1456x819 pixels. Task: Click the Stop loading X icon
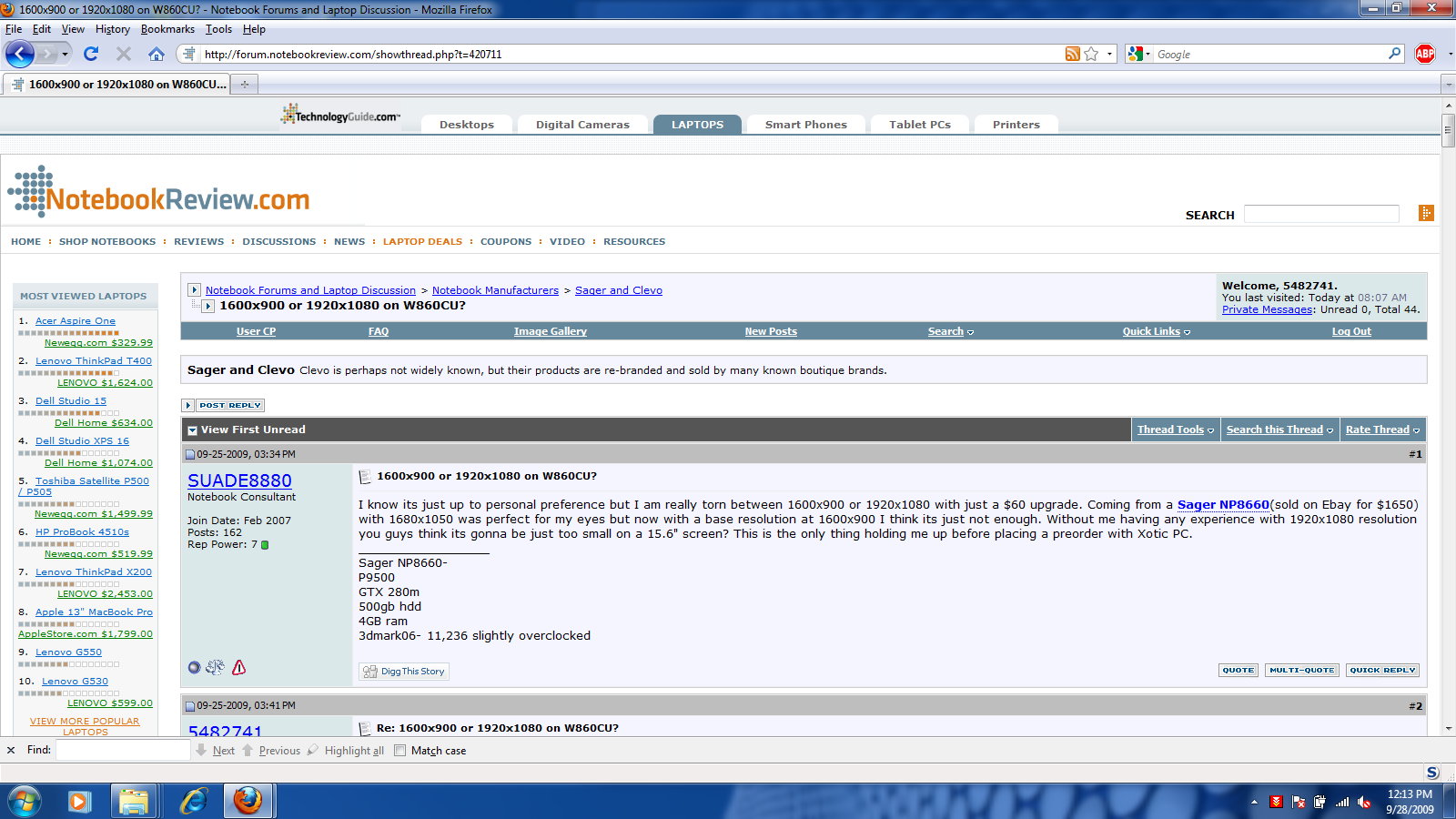pyautogui.click(x=124, y=54)
